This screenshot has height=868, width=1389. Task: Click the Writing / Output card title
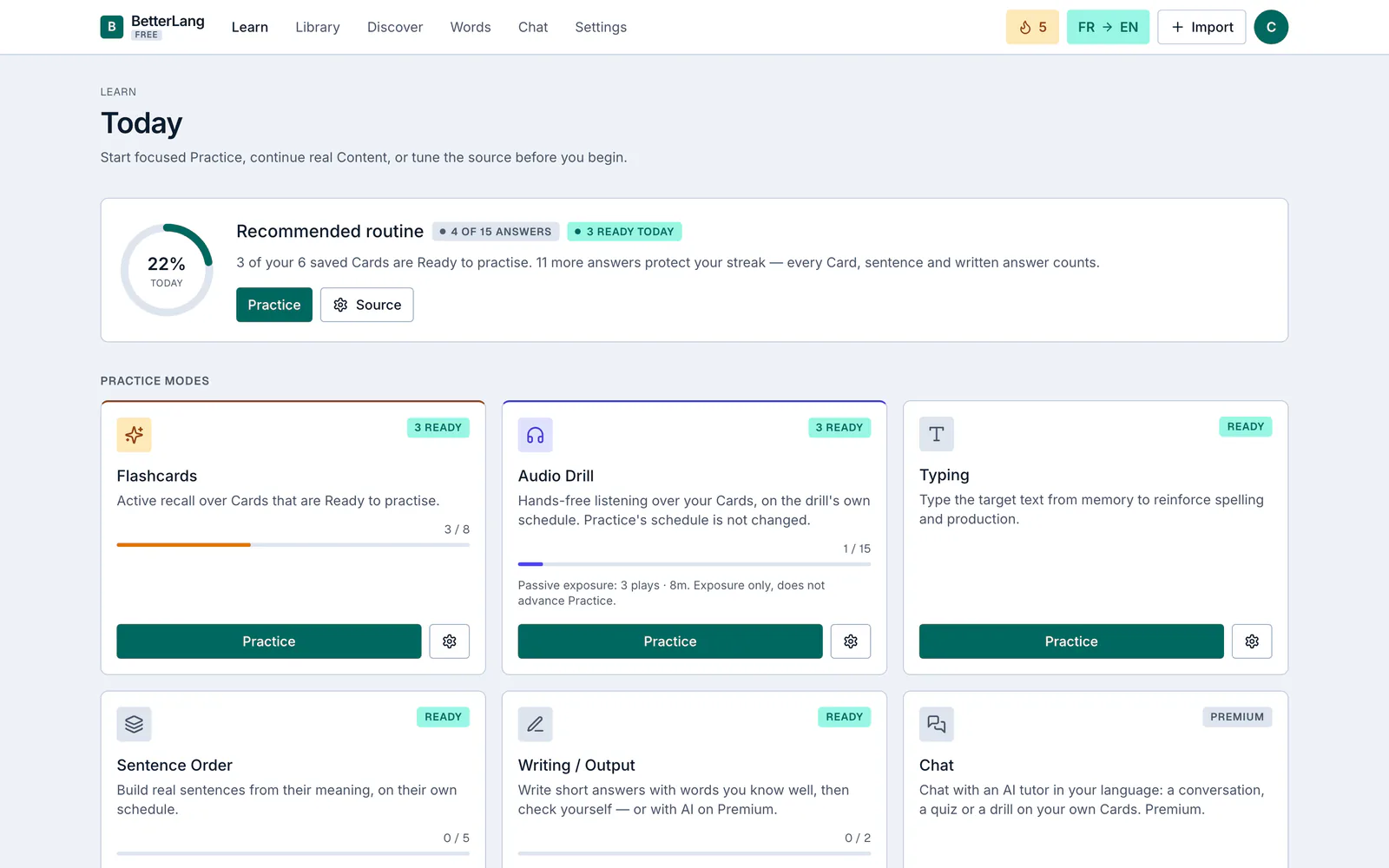(x=576, y=766)
